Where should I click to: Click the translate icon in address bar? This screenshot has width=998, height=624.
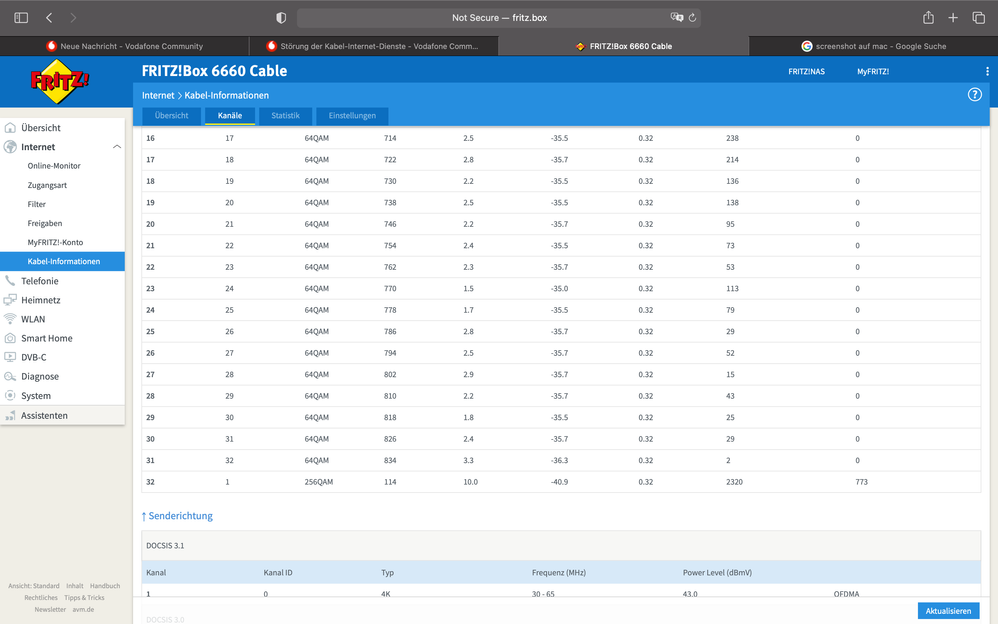click(677, 17)
